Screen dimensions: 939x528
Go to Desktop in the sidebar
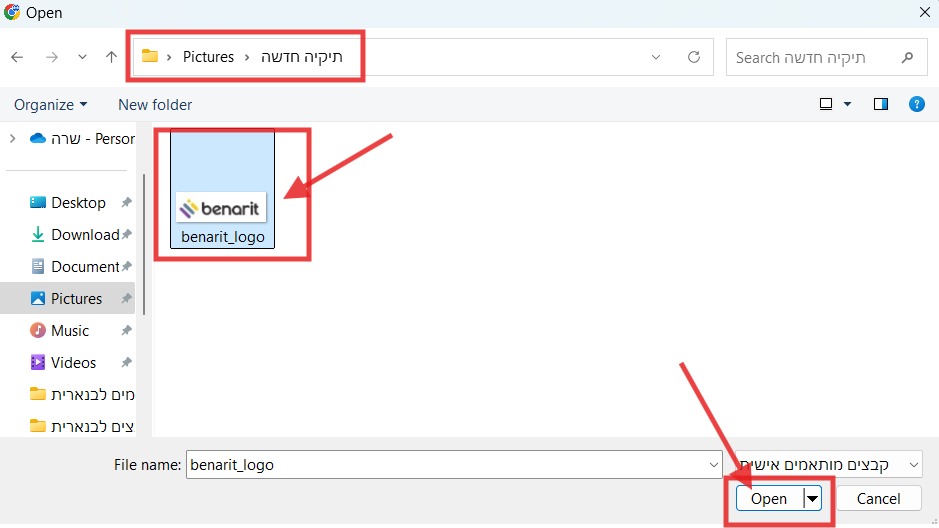[x=78, y=203]
